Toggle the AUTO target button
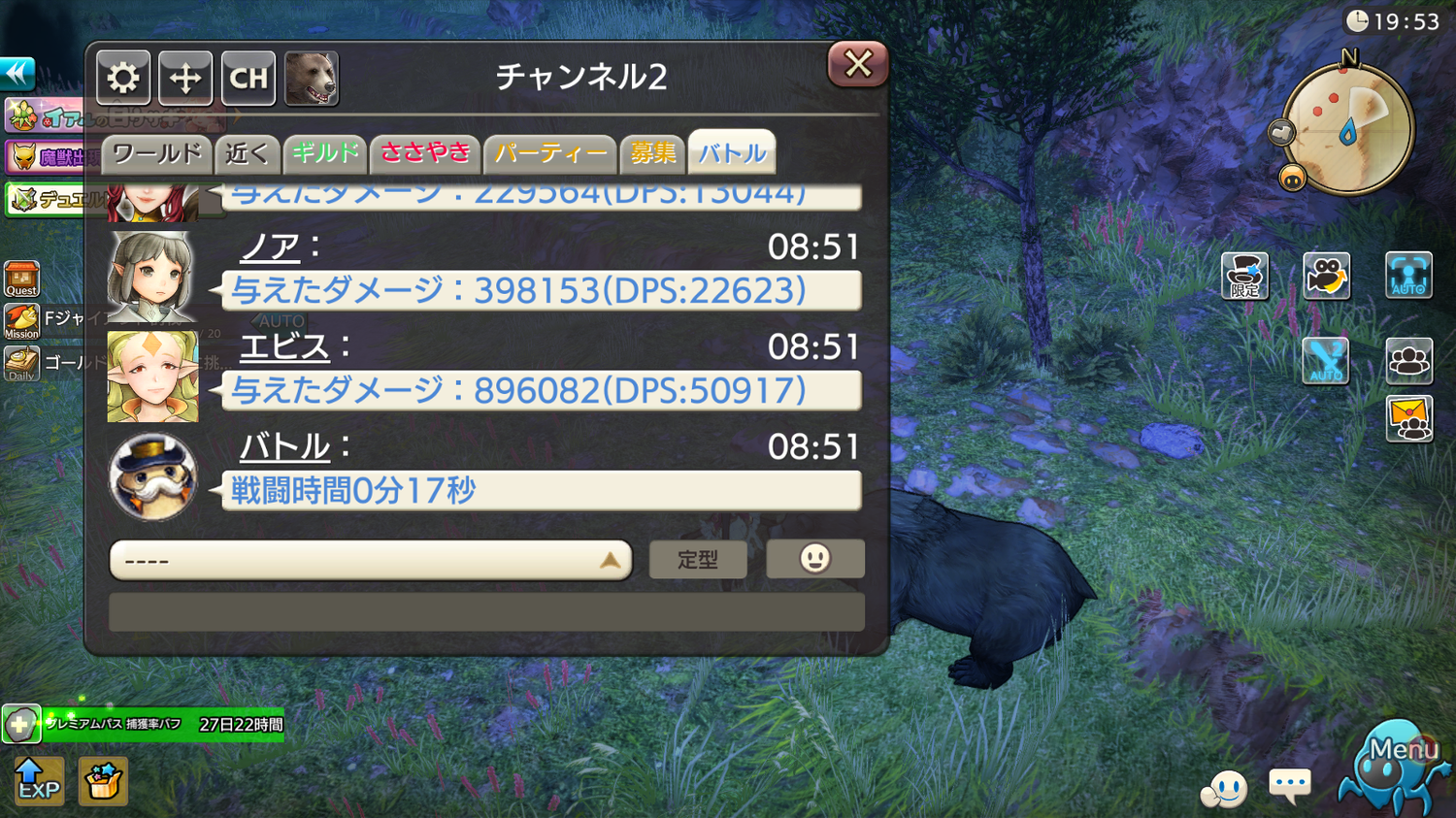This screenshot has height=818, width=1456. (x=1408, y=276)
